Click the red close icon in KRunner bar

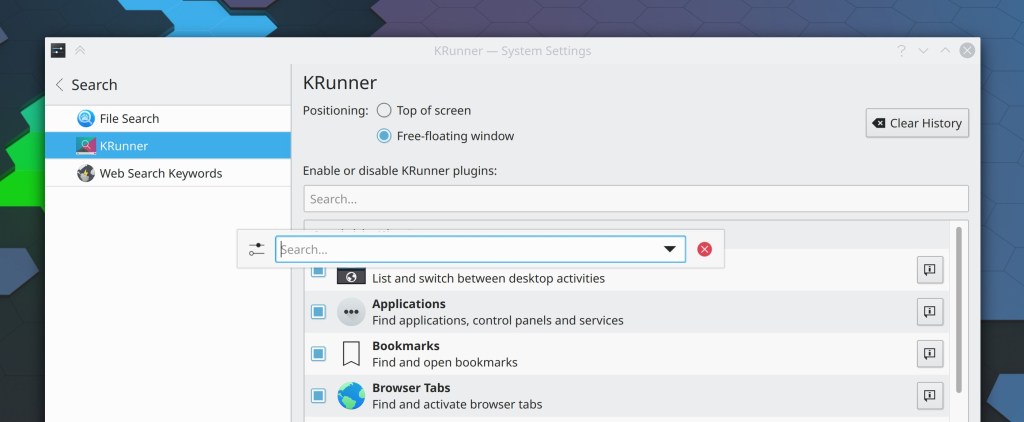tap(704, 249)
